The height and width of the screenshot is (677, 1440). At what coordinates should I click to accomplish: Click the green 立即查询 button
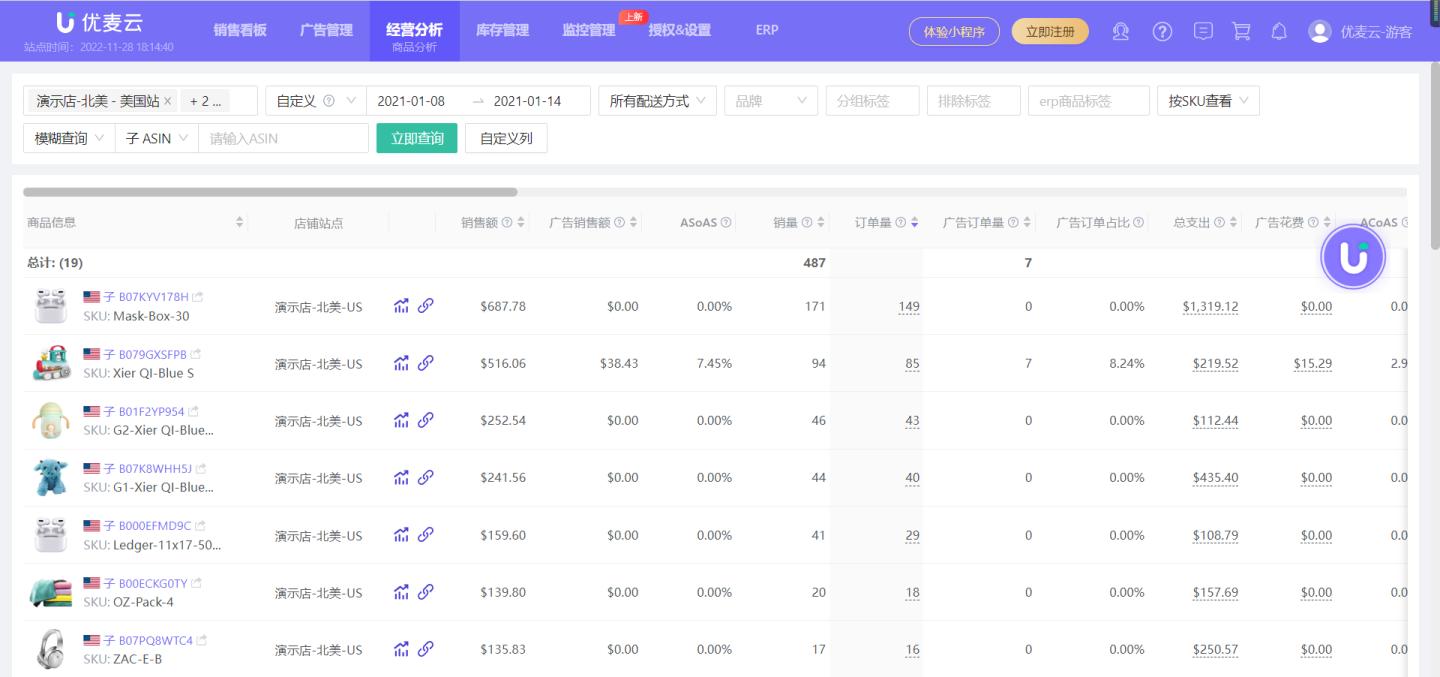[416, 138]
